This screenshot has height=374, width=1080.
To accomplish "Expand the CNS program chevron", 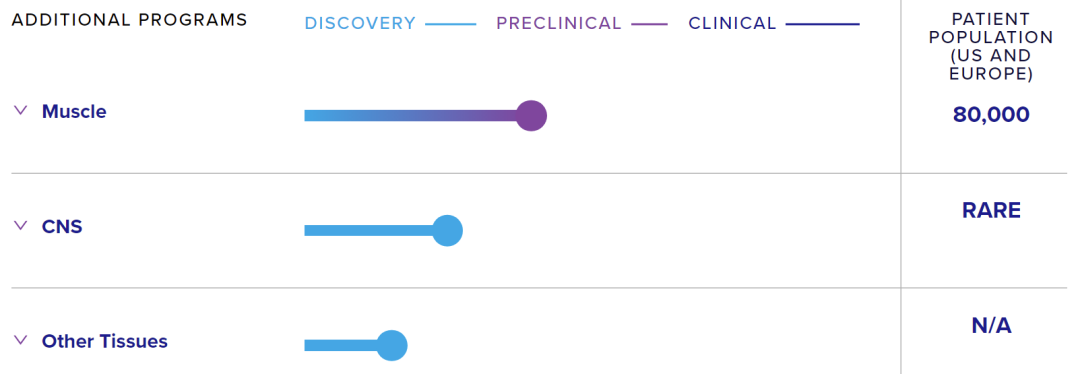I will [20, 225].
